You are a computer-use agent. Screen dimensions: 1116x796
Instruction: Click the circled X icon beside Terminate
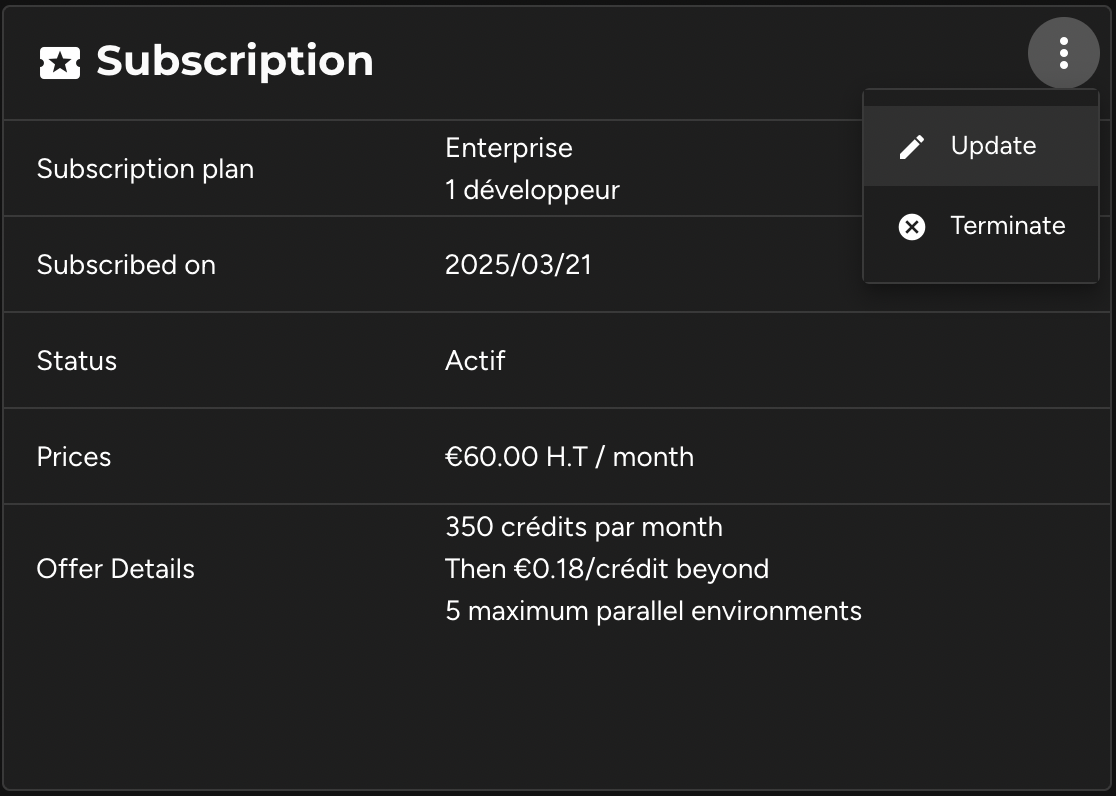point(912,227)
